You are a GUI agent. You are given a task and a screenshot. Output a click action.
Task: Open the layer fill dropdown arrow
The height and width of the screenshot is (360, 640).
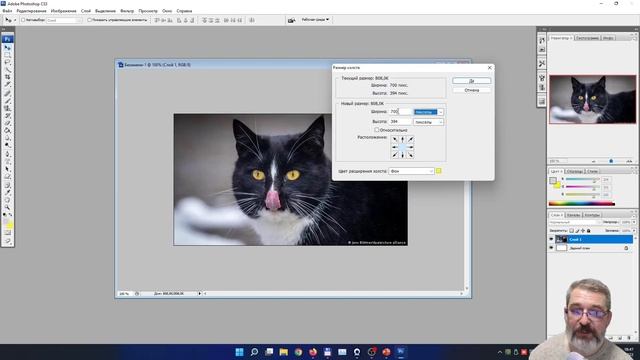coord(634,231)
